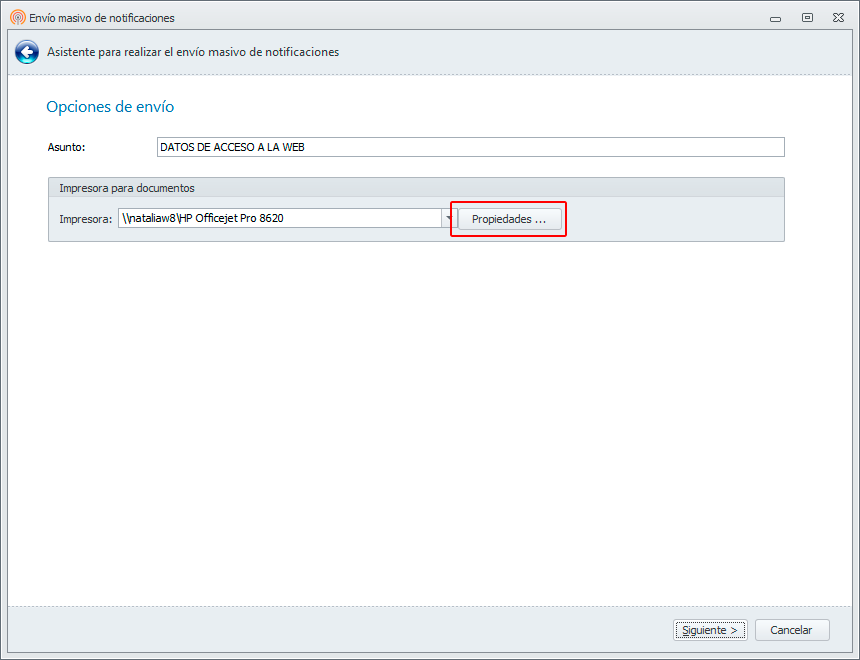
Task: Click the app icon in title bar
Action: (18, 18)
